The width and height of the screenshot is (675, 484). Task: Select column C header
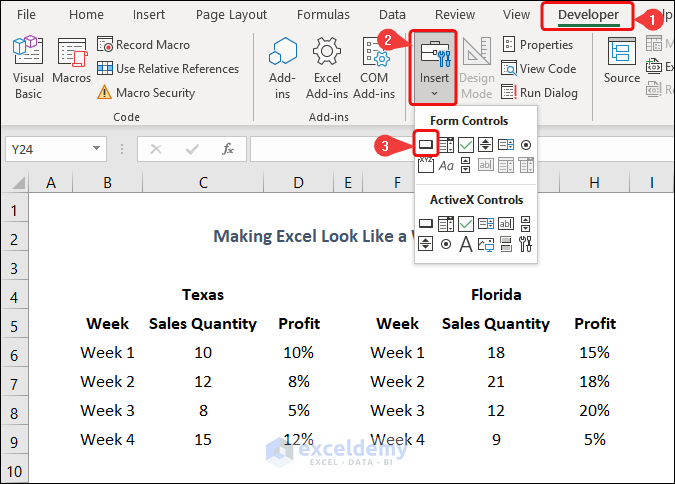203,183
